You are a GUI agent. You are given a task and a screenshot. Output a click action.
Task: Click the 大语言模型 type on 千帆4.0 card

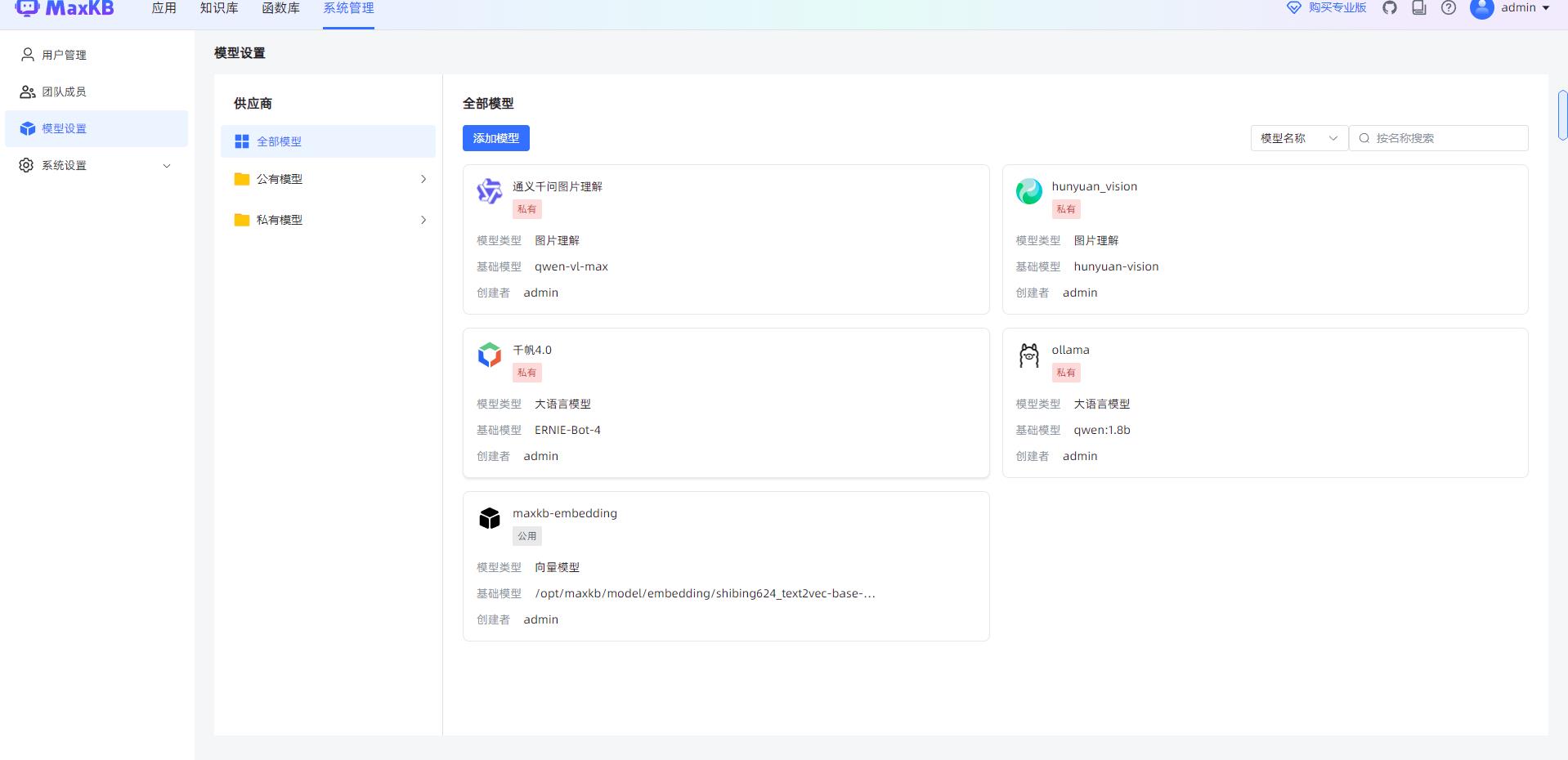562,404
